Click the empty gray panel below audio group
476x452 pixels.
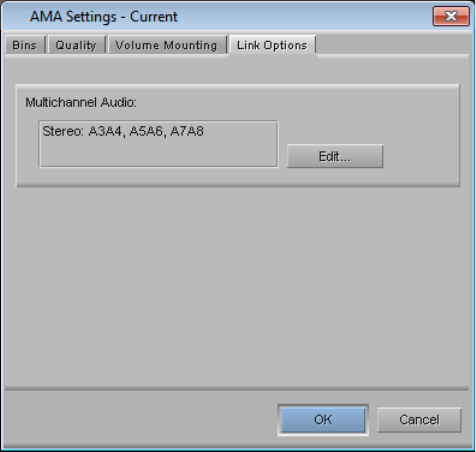(237, 287)
